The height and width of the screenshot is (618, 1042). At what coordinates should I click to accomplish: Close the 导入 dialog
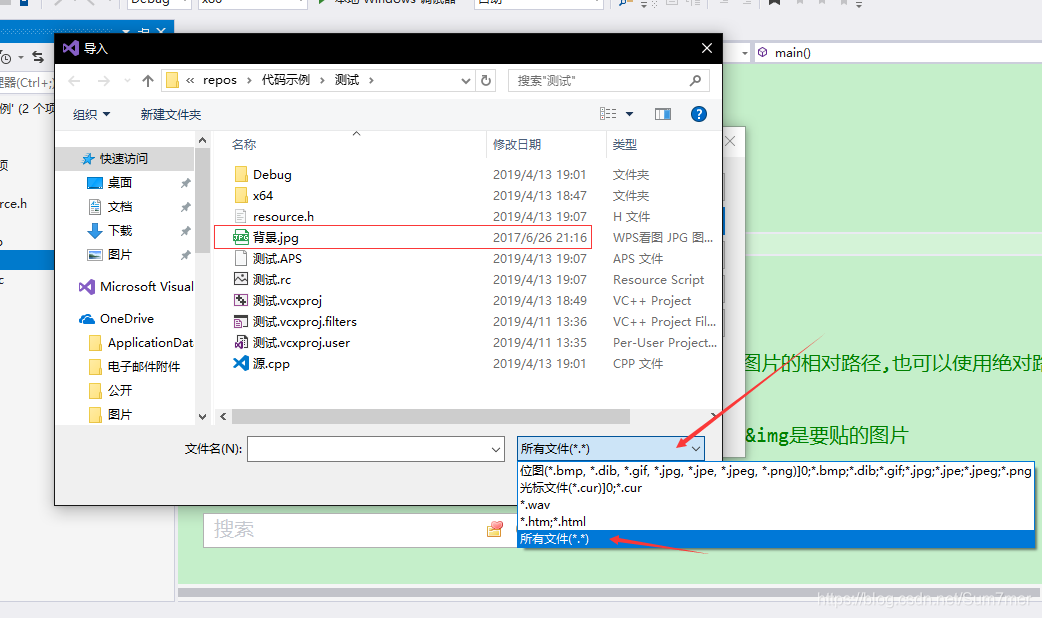point(706,49)
